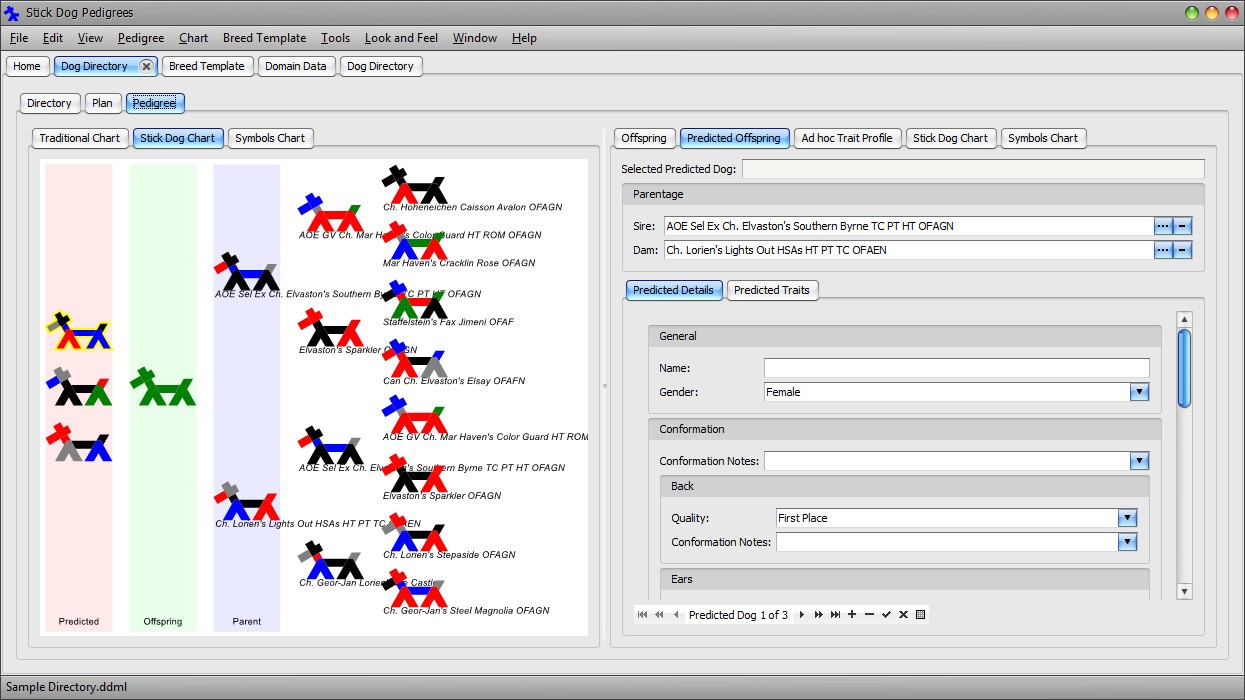The width and height of the screenshot is (1245, 700).
Task: Advance to the next predicted dog record
Action: (x=802, y=614)
